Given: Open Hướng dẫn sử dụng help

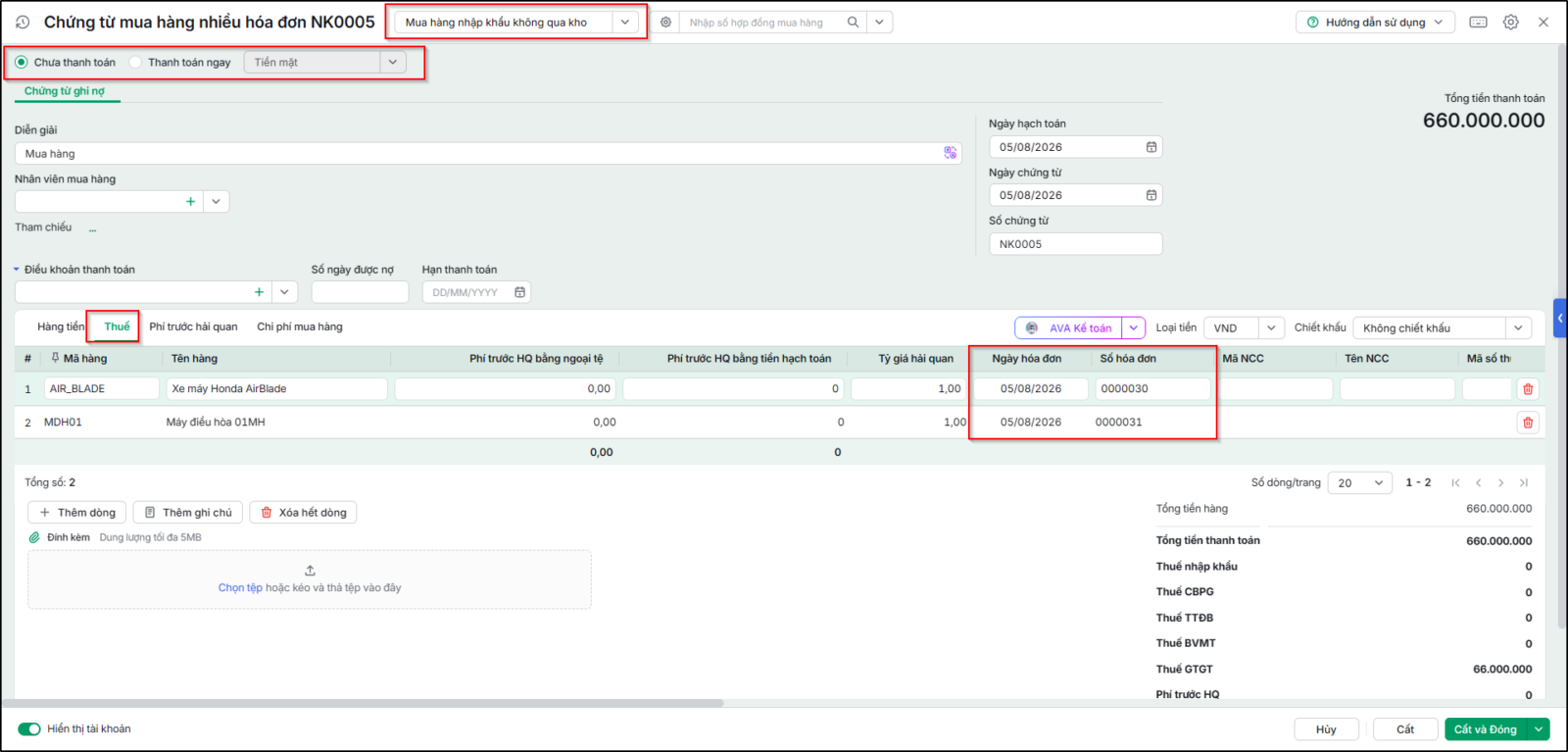Looking at the screenshot, I should click(x=1376, y=22).
